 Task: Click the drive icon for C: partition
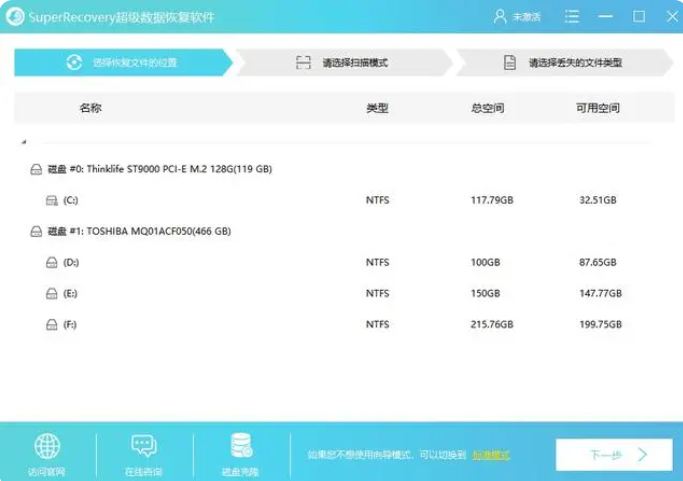tap(52, 200)
